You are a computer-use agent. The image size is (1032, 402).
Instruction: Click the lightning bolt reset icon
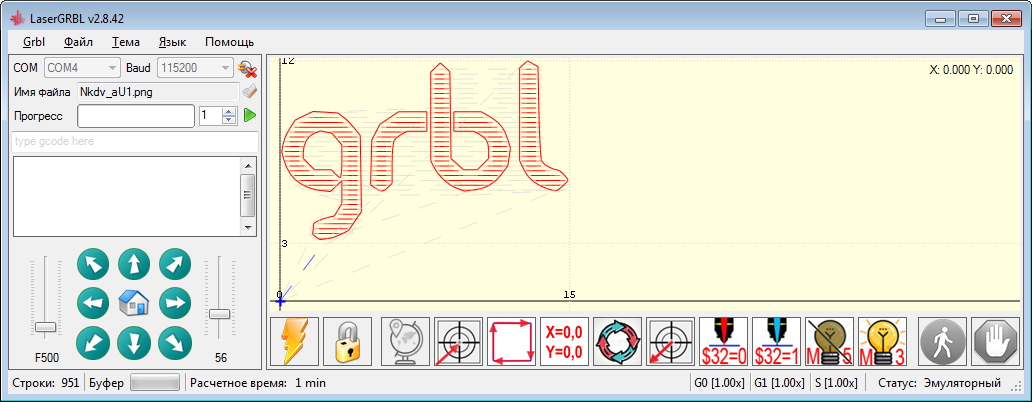point(295,342)
